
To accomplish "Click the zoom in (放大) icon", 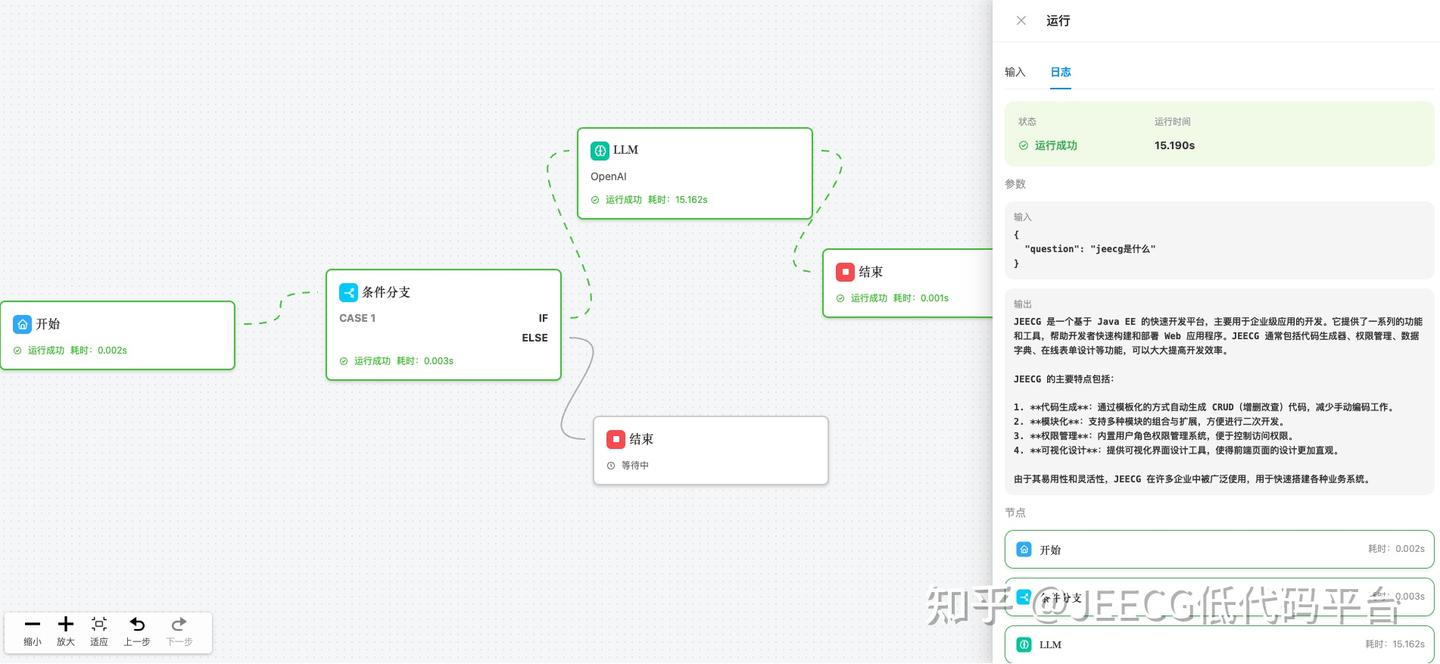I will tap(66, 624).
